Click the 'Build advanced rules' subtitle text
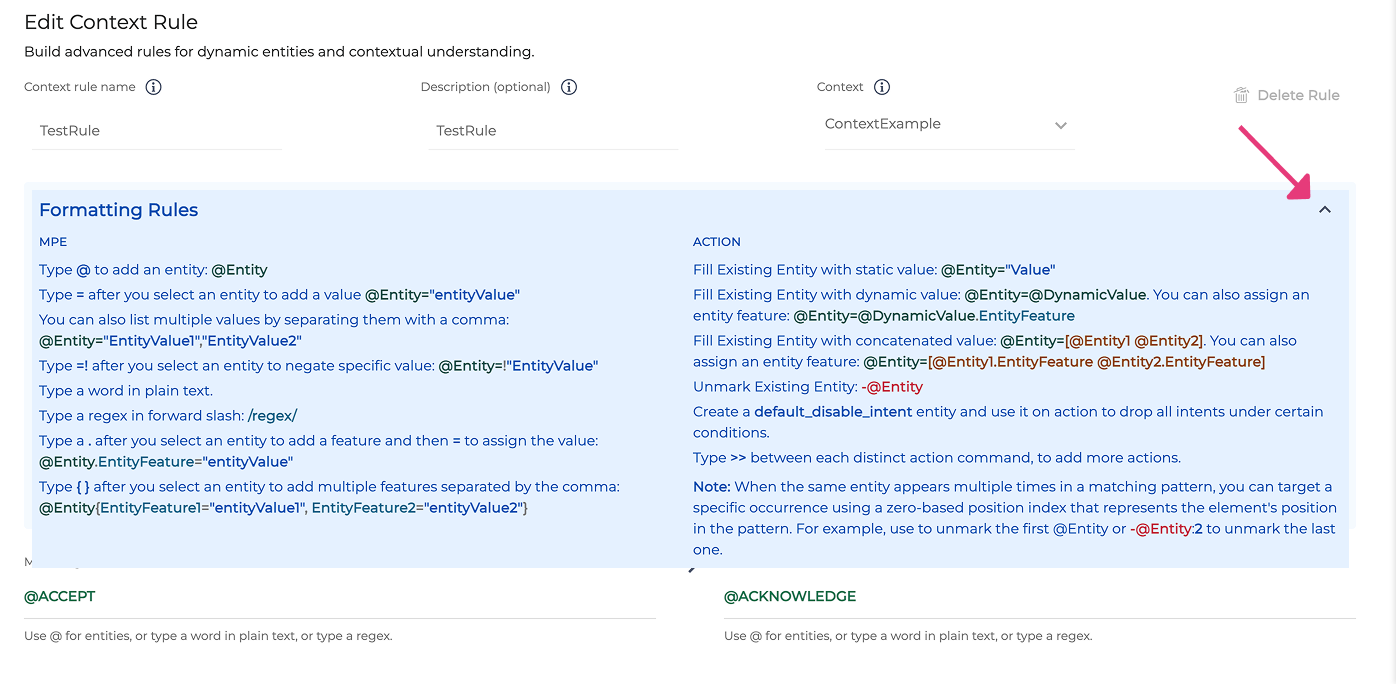The height and width of the screenshot is (684, 1396). point(279,52)
